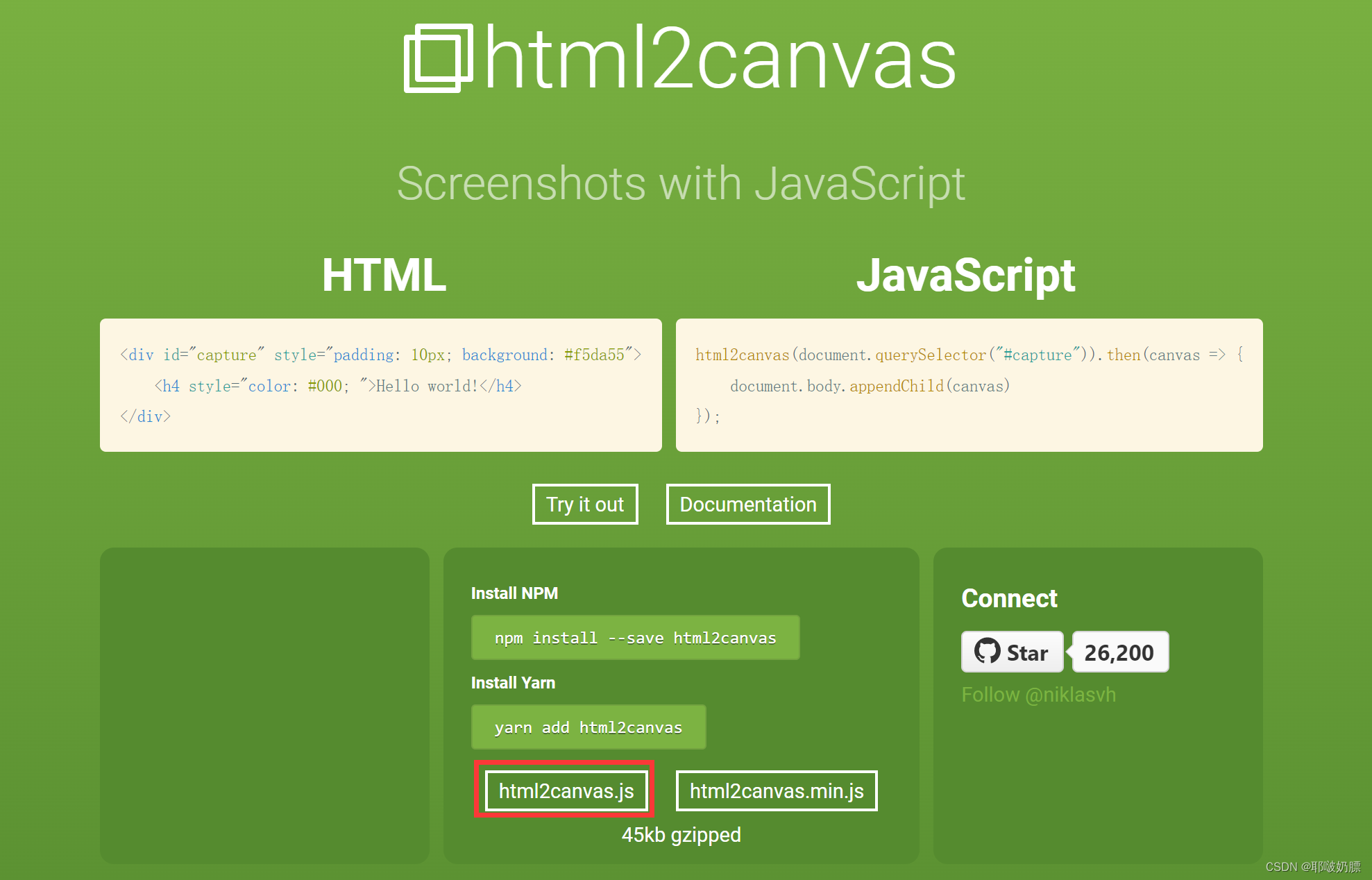Click the div id="capture" code line
The width and height of the screenshot is (1372, 880).
(x=380, y=355)
